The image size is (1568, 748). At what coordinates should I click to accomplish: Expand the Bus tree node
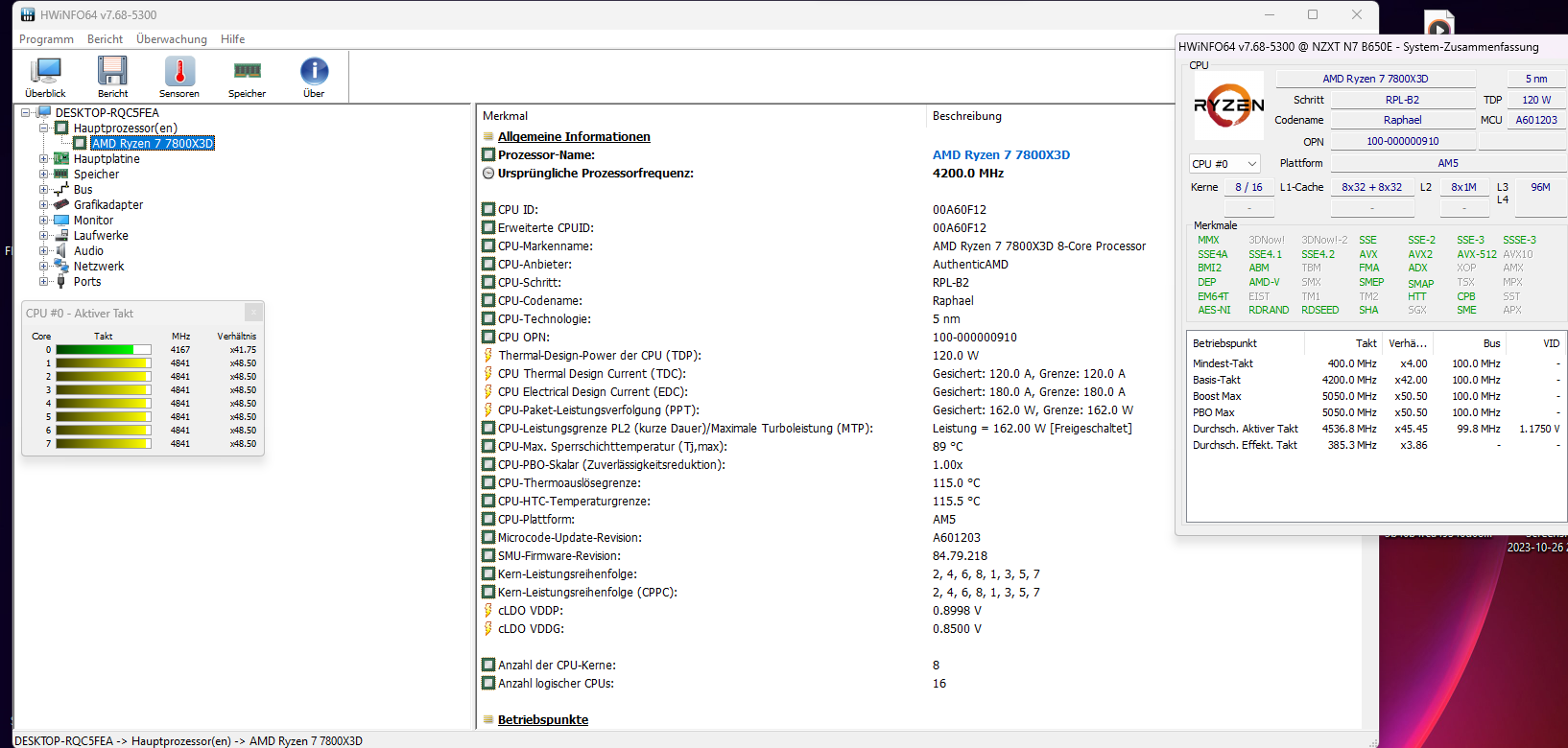(43, 190)
